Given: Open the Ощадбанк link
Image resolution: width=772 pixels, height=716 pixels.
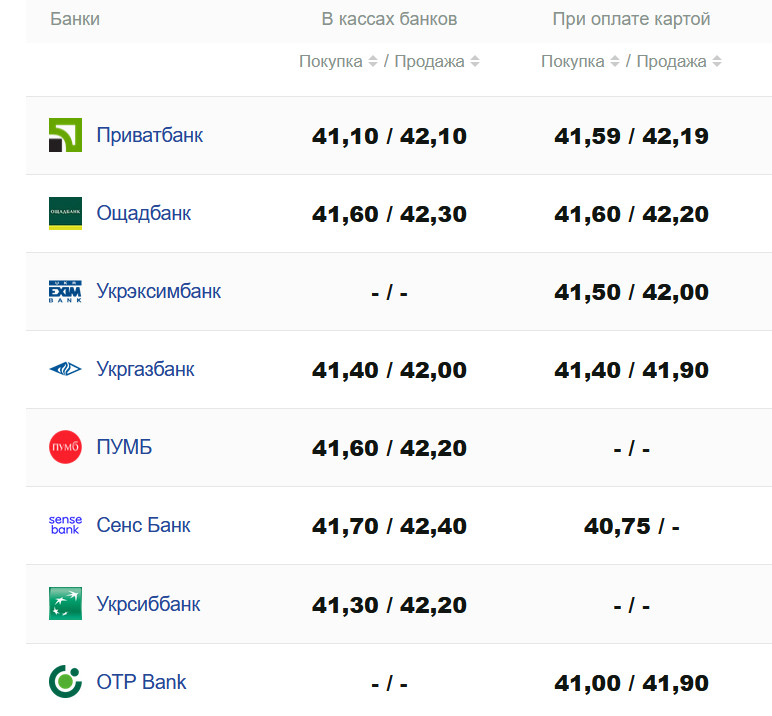Looking at the screenshot, I should click(144, 213).
